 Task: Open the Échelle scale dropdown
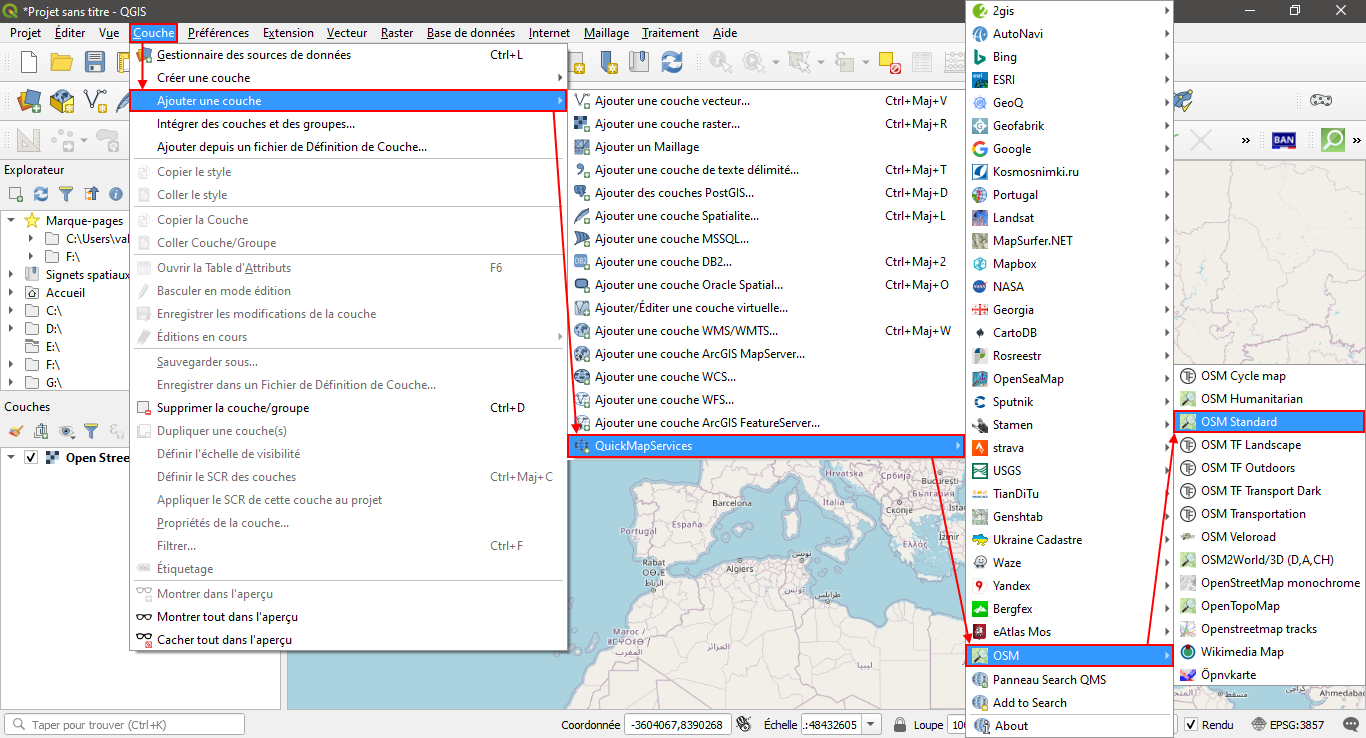872,724
